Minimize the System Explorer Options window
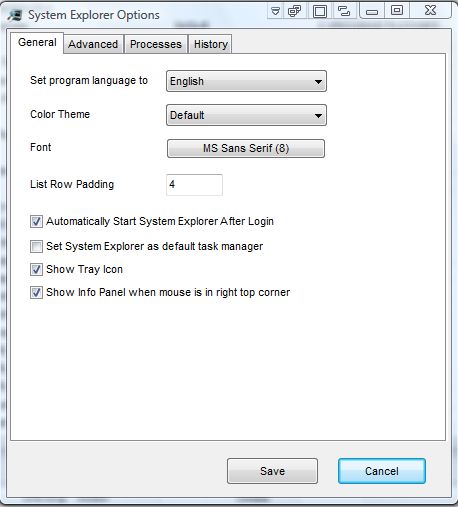The width and height of the screenshot is (458, 507). point(372,11)
